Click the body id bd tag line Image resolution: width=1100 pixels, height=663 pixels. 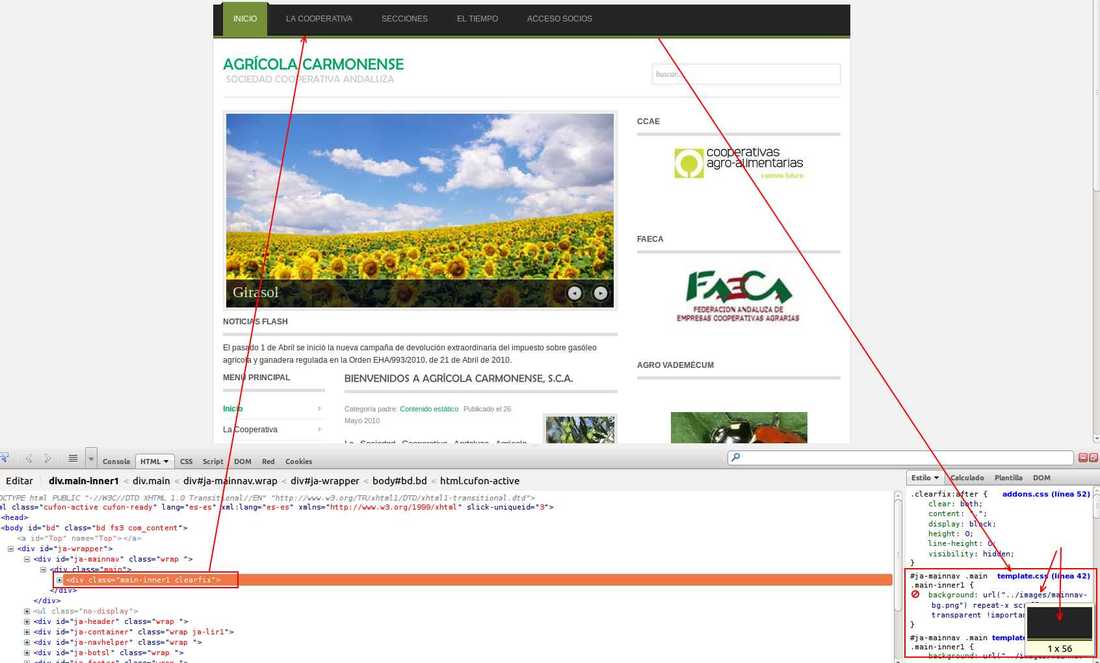(94, 528)
